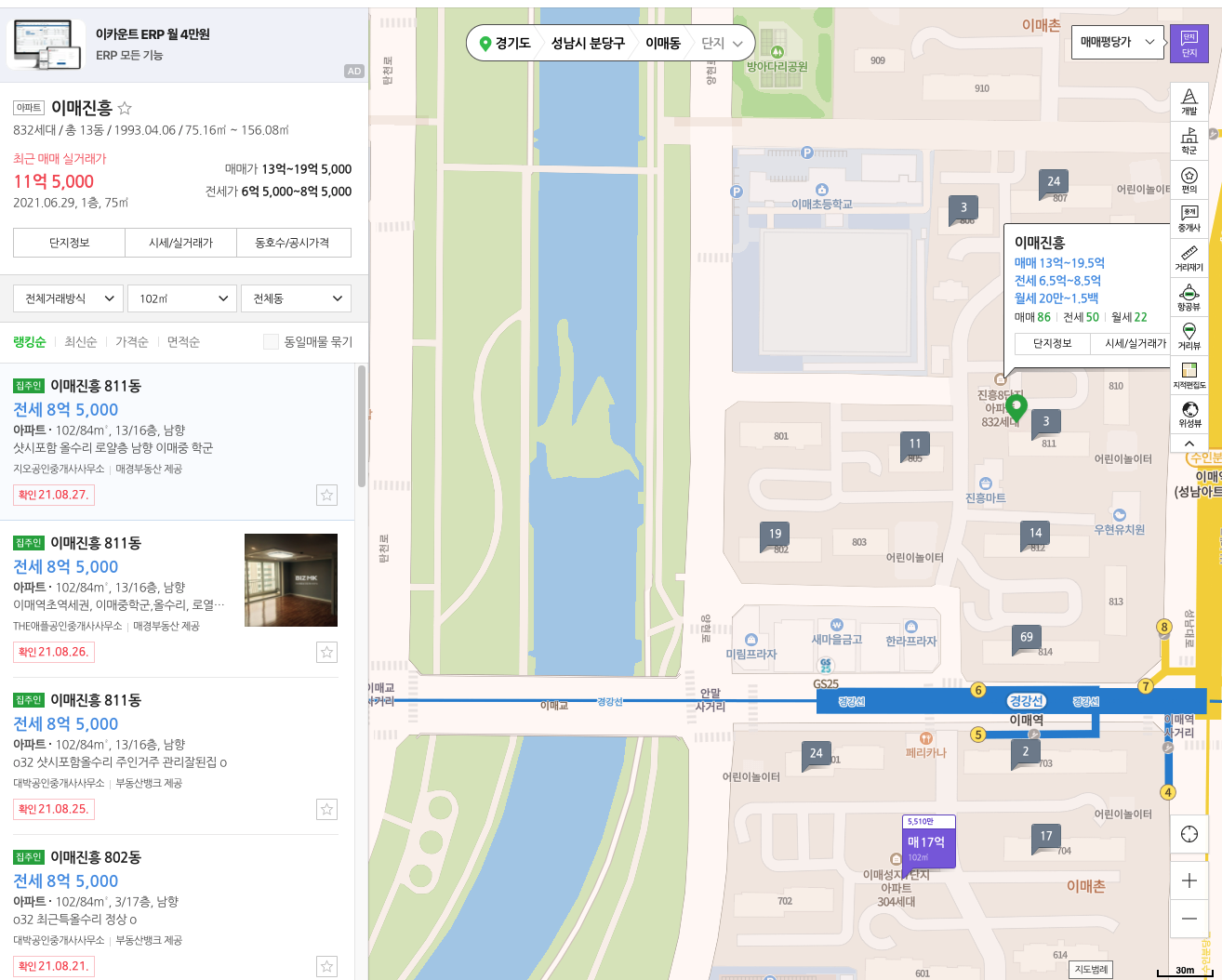Click the 새마을금고 map icon
The image size is (1222, 980).
837,625
